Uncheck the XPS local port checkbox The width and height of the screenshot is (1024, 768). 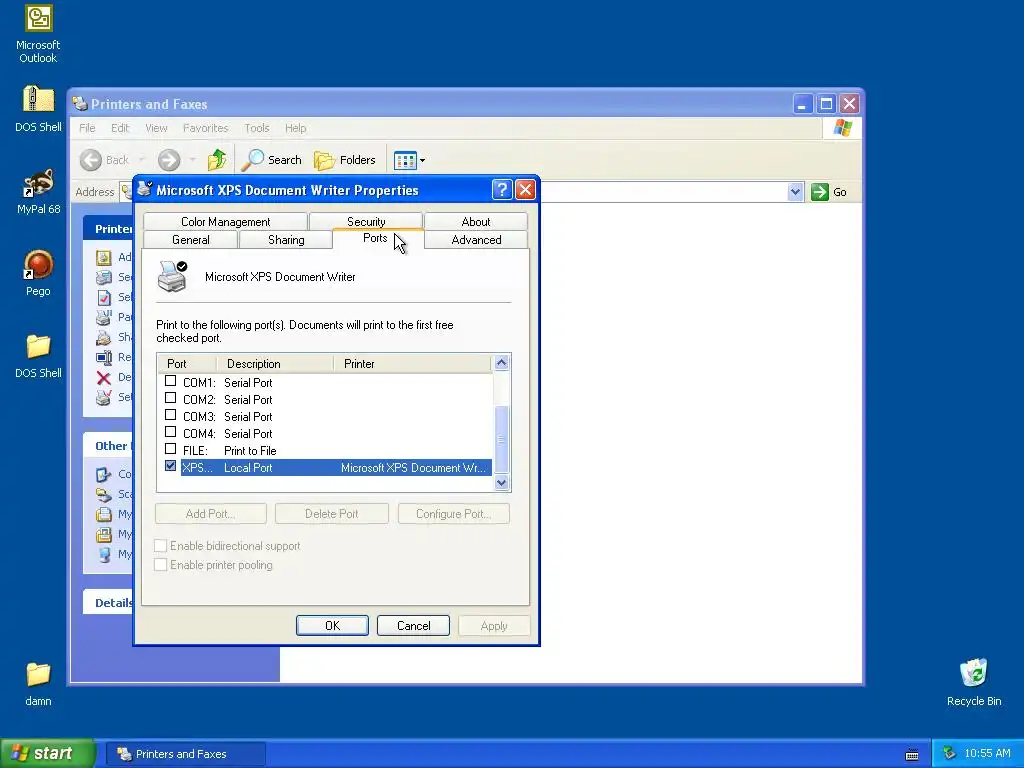[x=170, y=466]
